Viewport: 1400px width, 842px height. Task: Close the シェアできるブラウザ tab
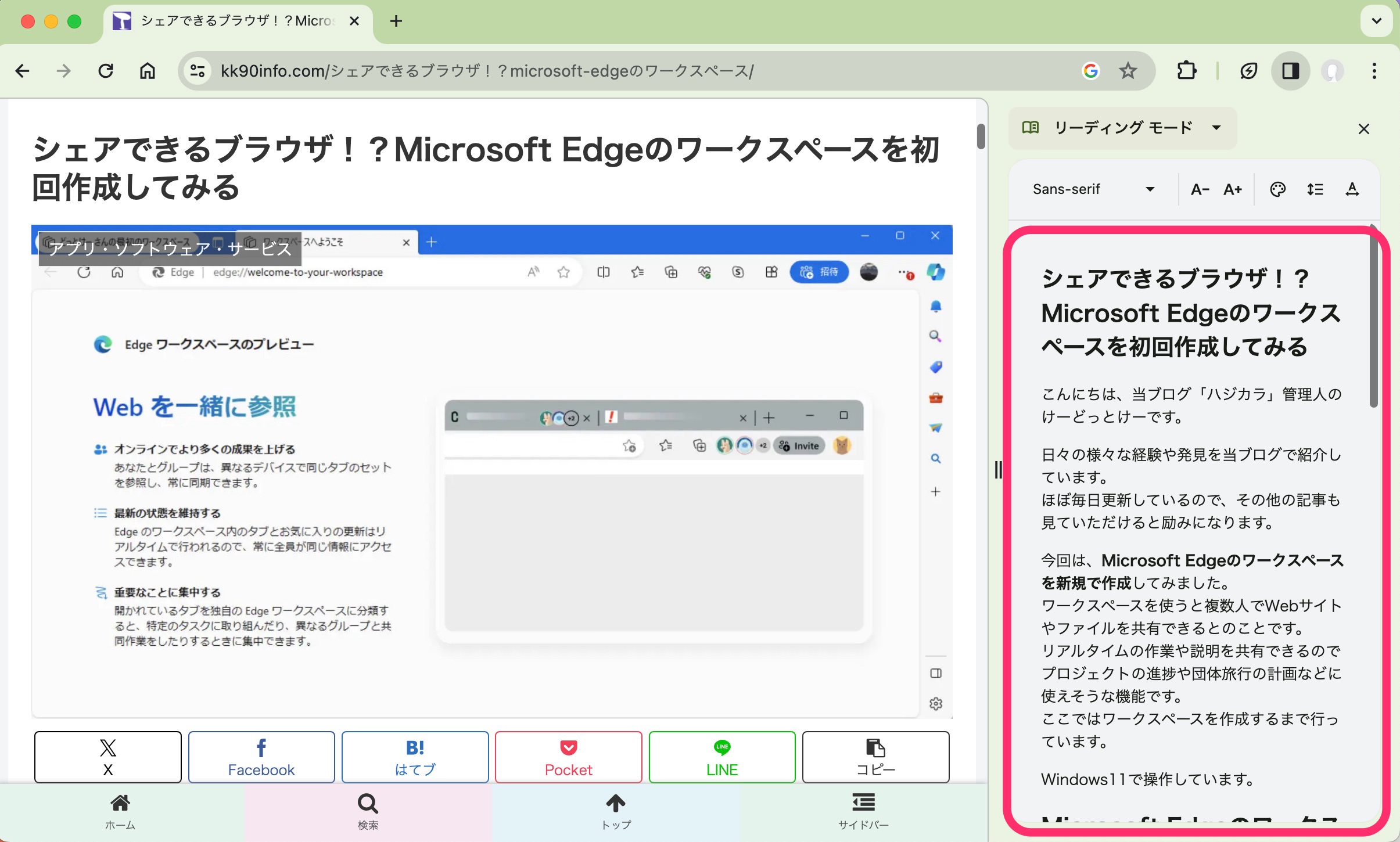pyautogui.click(x=354, y=21)
